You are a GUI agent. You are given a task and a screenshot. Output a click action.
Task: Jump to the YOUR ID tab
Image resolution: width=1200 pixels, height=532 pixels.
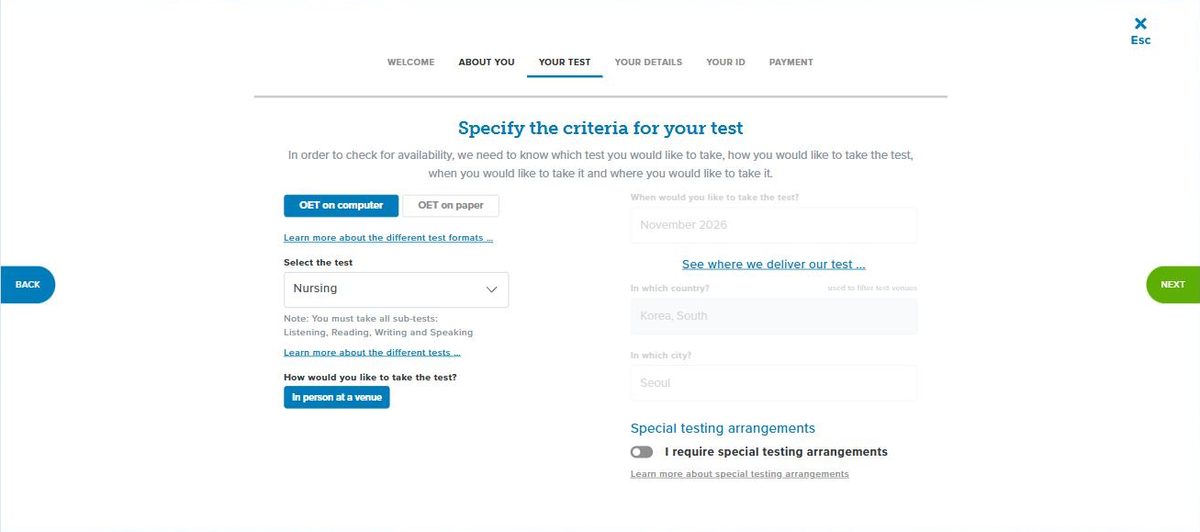click(726, 62)
